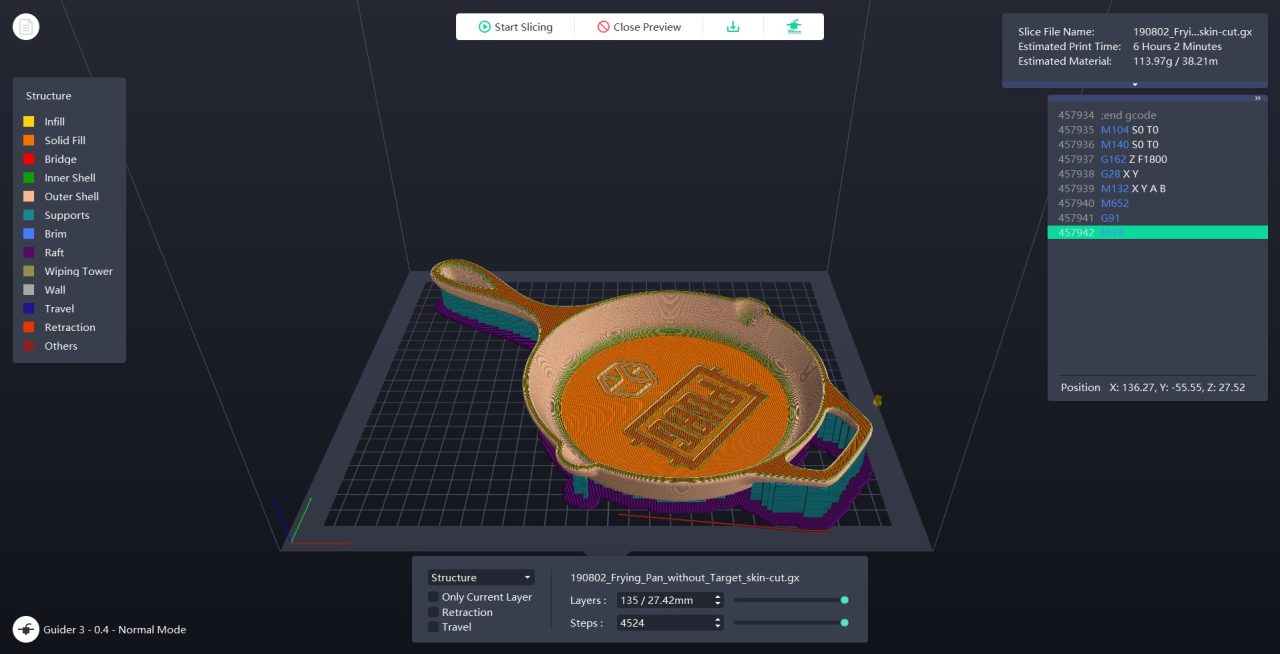
Task: Click the Steps slider handle
Action: [845, 623]
